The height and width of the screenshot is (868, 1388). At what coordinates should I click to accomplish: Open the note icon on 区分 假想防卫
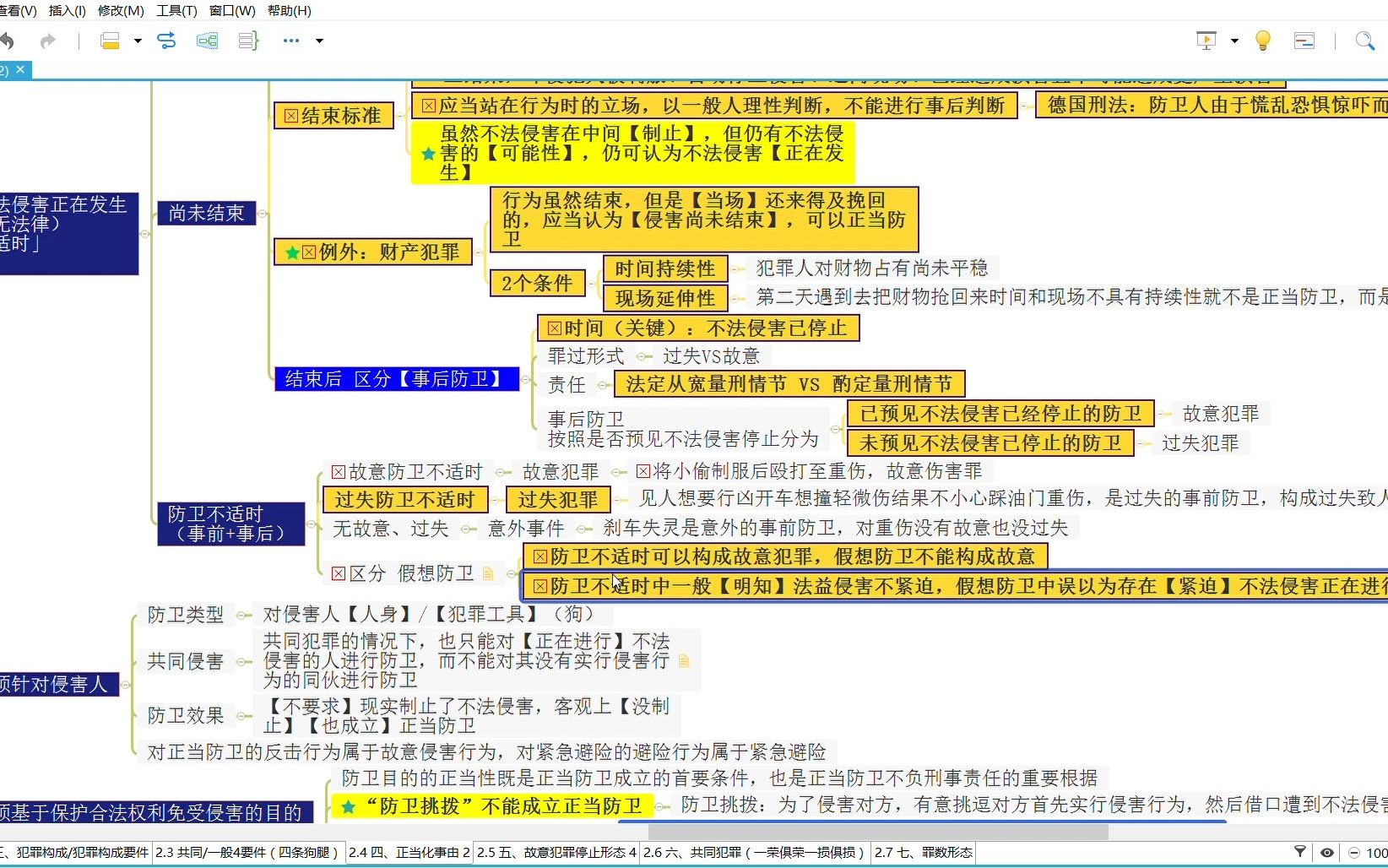click(x=488, y=574)
